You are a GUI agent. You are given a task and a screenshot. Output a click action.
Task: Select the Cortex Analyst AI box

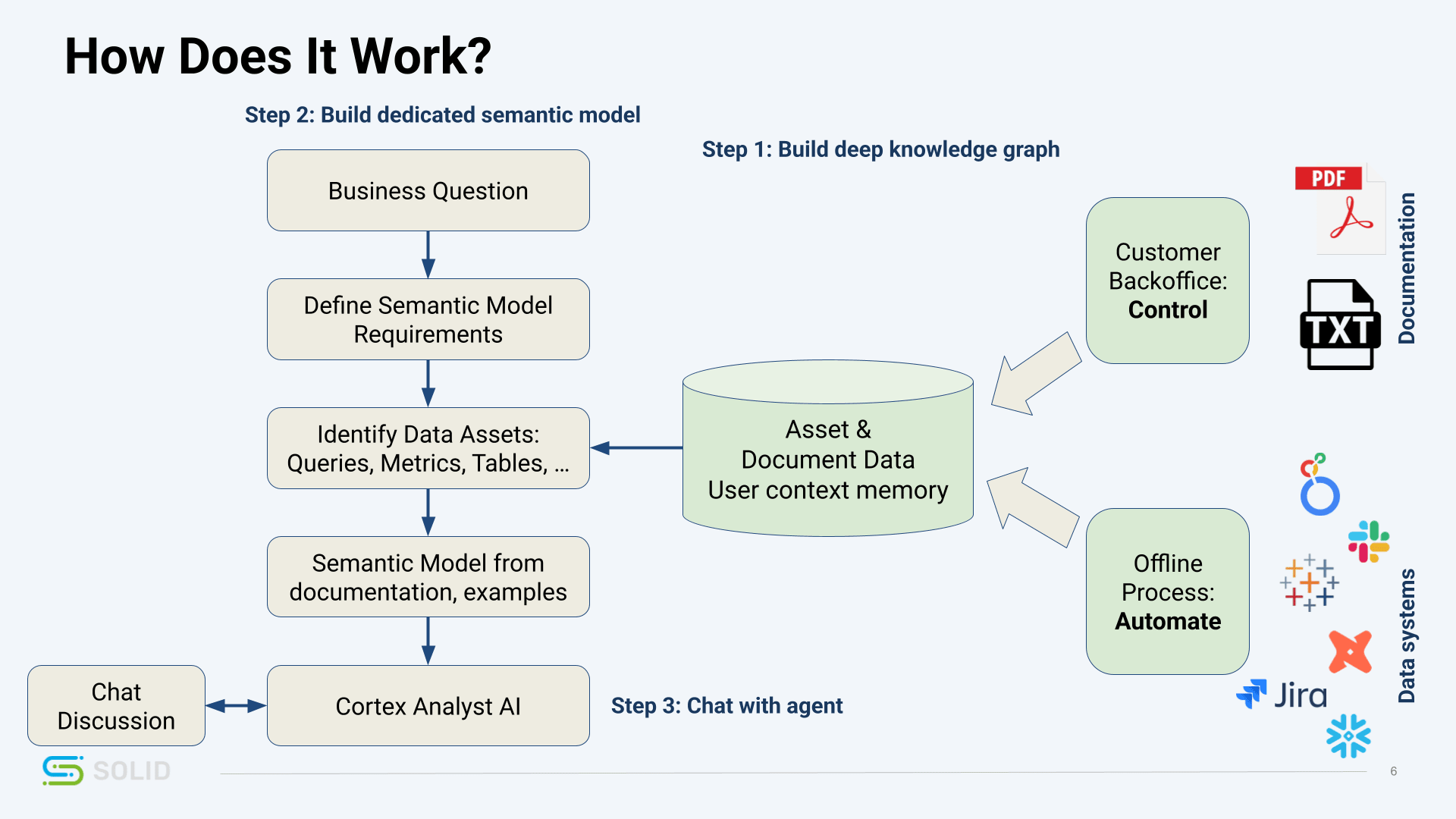point(428,706)
